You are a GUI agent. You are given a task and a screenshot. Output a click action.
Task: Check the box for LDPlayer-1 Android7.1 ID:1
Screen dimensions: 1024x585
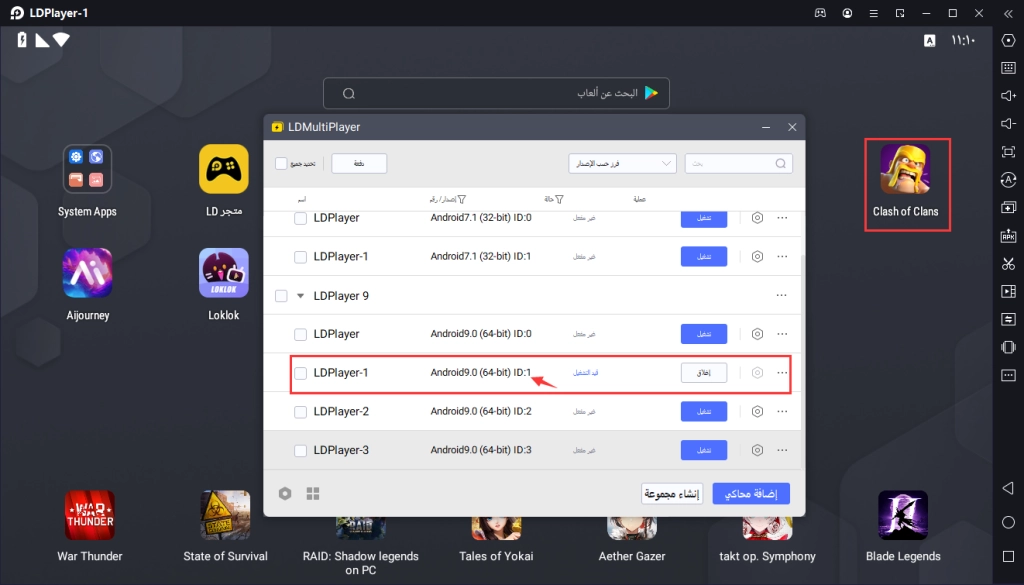click(x=300, y=257)
